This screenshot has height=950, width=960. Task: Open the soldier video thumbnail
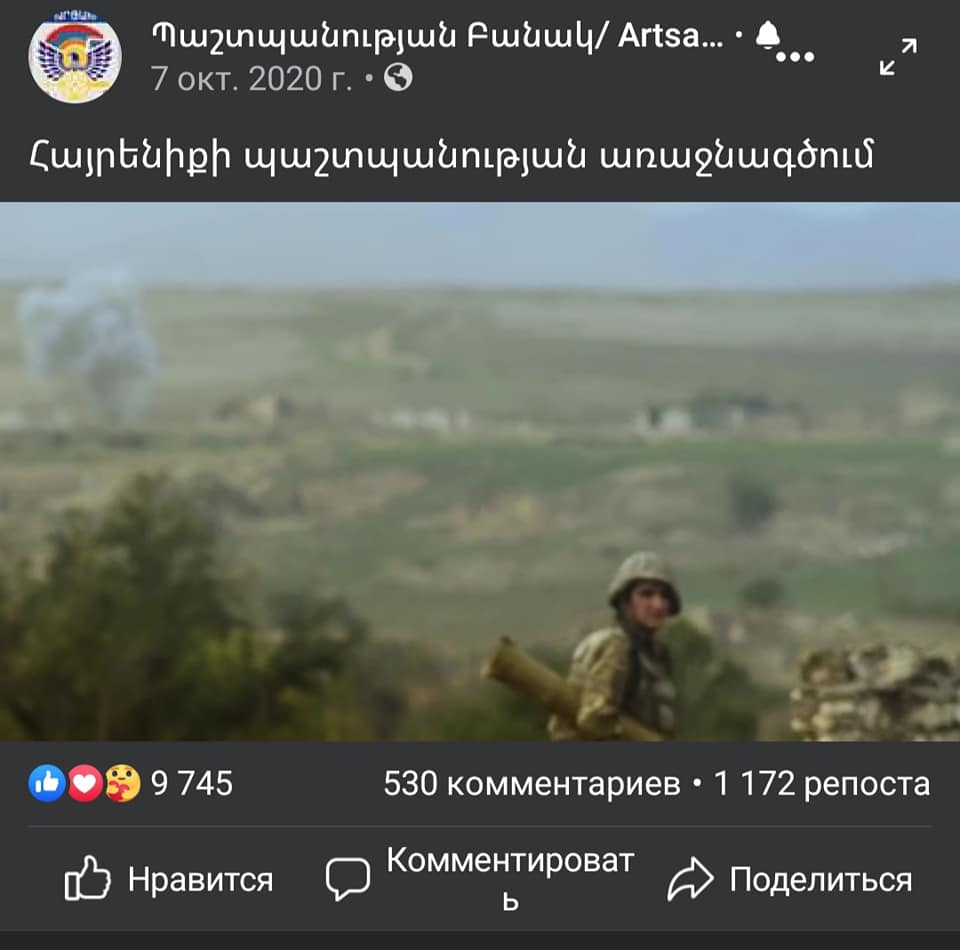tap(480, 471)
